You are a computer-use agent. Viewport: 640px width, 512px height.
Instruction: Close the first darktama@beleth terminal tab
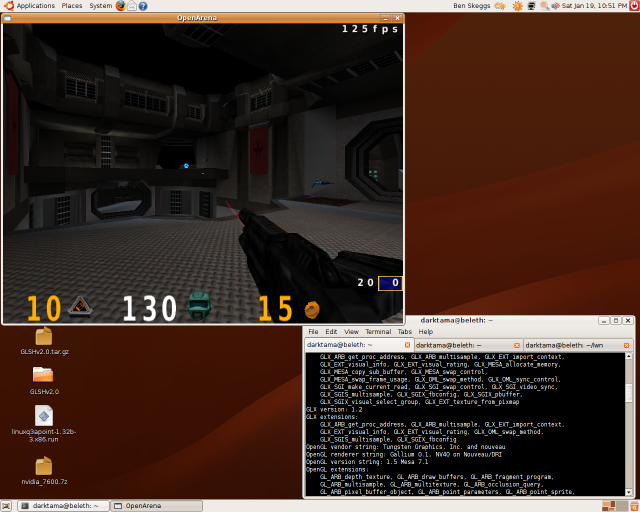point(408,345)
